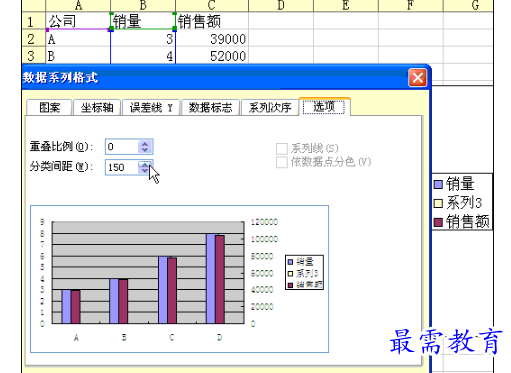This screenshot has height=373, width=511.
Task: Click row 3 header
Action: [x=34, y=55]
